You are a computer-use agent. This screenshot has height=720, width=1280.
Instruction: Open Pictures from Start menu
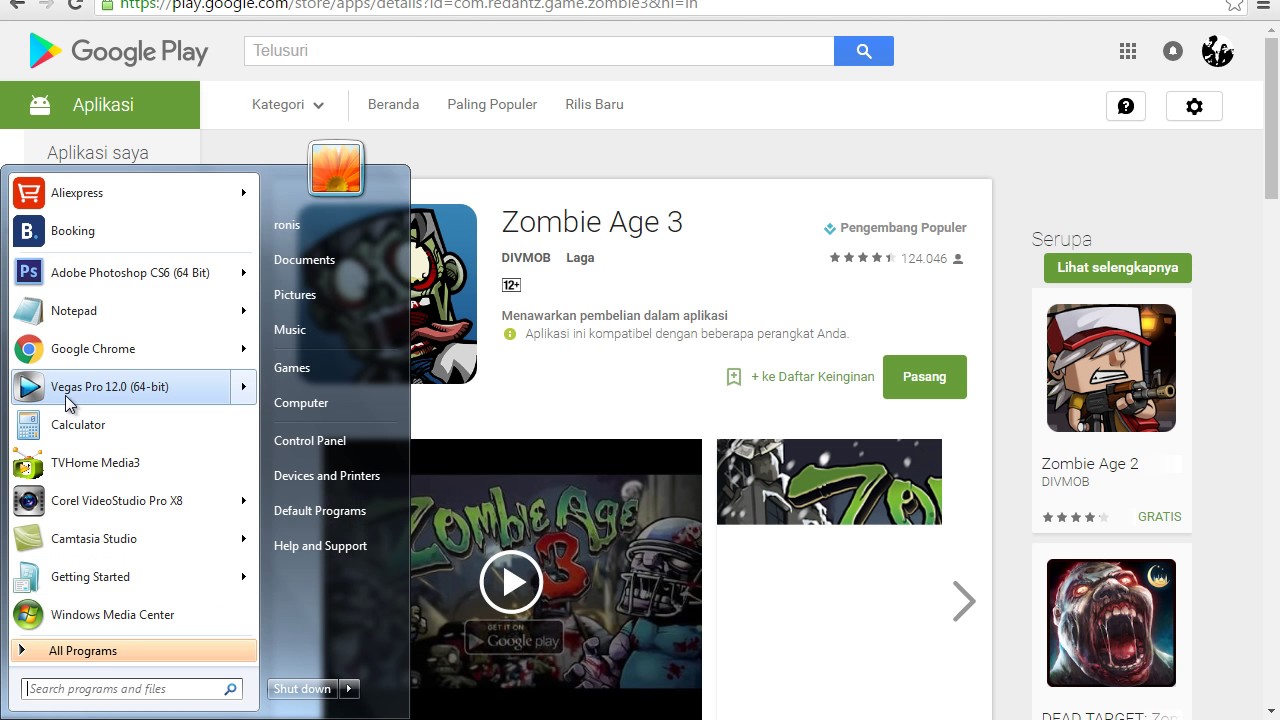tap(295, 295)
